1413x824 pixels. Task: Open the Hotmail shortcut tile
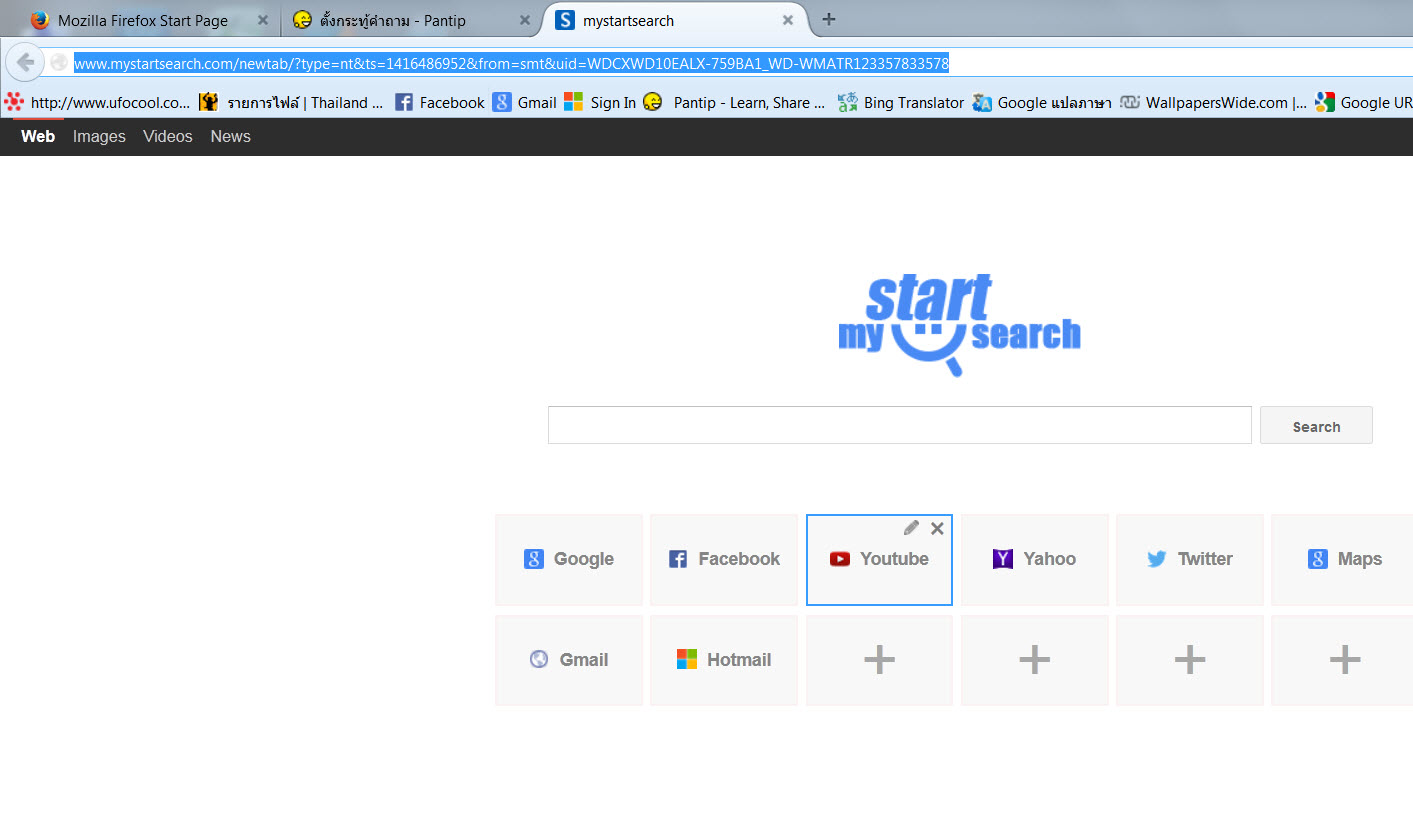tap(724, 660)
